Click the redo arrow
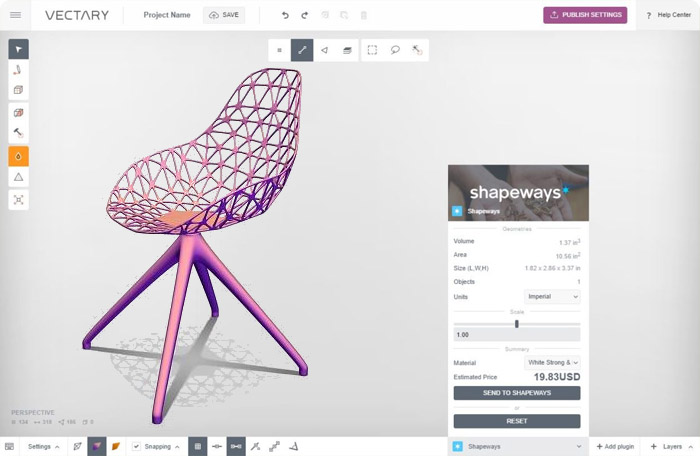700x456 pixels. click(x=304, y=15)
